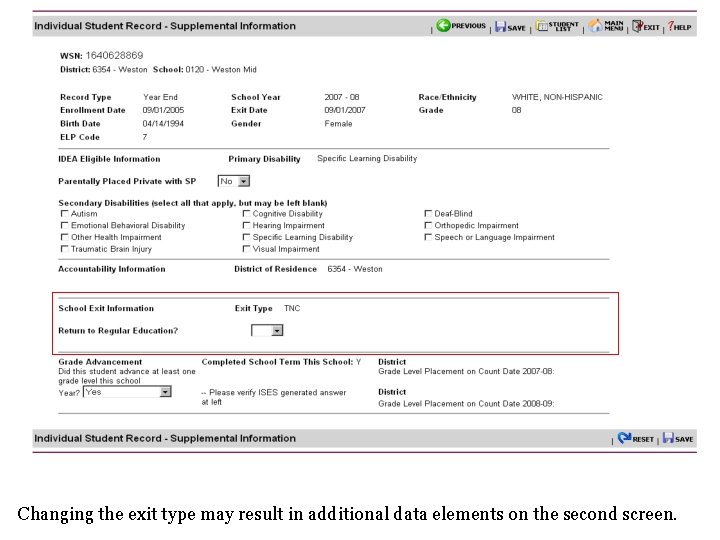Click School value 0120 - Weston Mid
Screen dimensions: 720x540
point(221,69)
